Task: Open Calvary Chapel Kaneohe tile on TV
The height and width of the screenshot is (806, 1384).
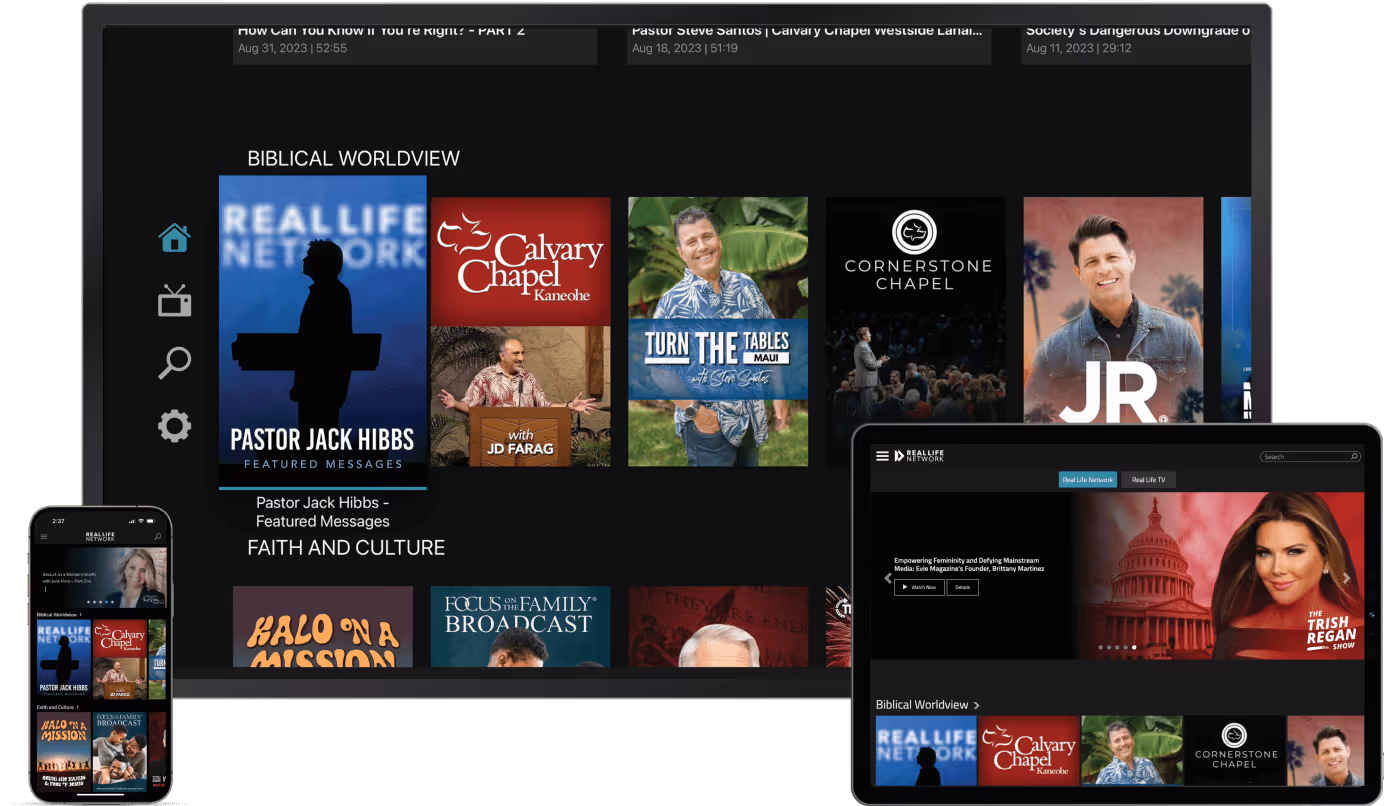Action: coord(520,331)
